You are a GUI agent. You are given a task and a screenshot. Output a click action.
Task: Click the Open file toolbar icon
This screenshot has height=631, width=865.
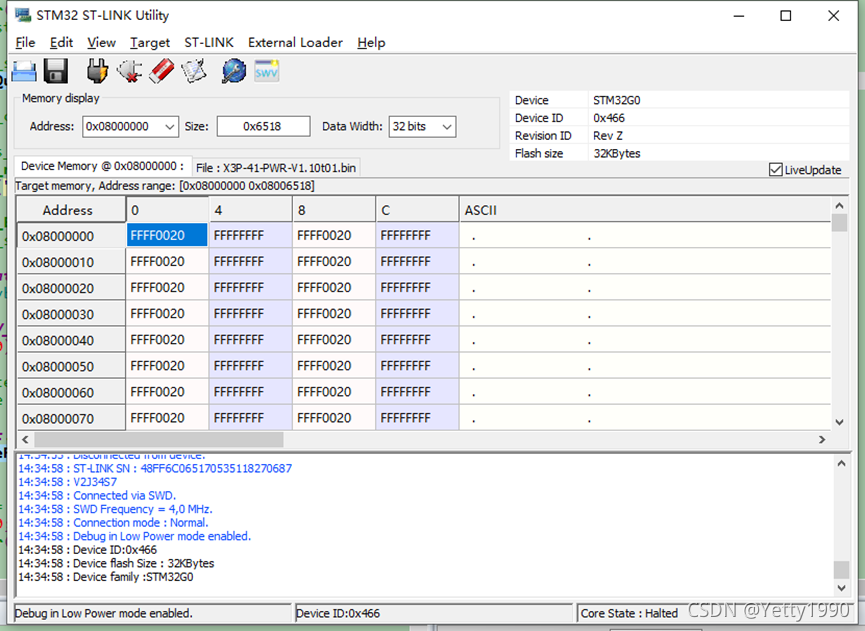[x=24, y=71]
